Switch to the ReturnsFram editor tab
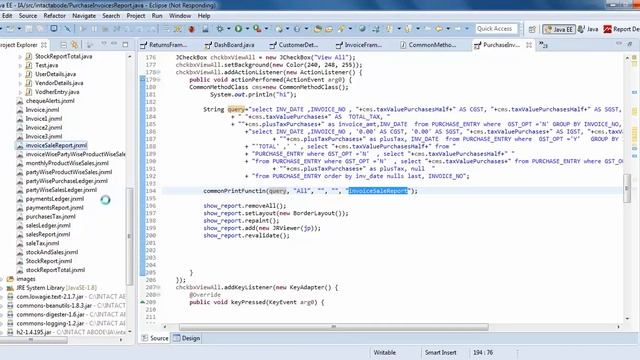Viewport: 640px width, 360px height. click(x=164, y=45)
